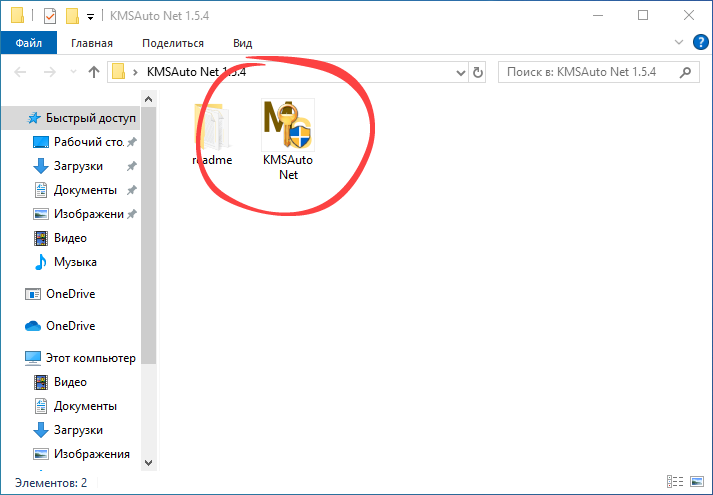Screen dimensions: 713x495
Task: Open the Quick Access Toolbar customize dropdown
Action: point(90,16)
